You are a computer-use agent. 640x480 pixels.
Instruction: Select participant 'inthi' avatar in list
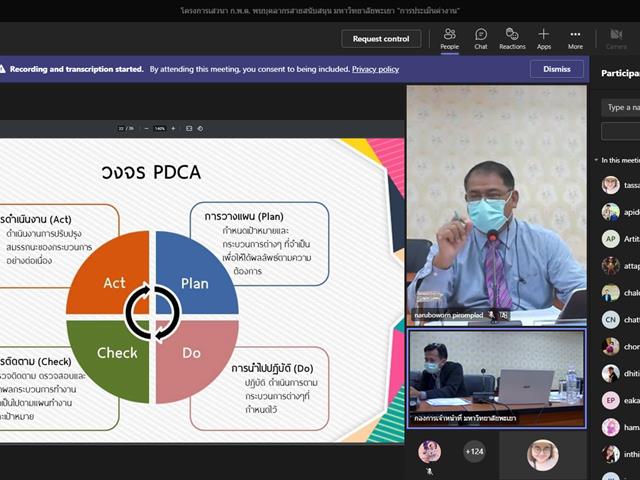coord(610,454)
